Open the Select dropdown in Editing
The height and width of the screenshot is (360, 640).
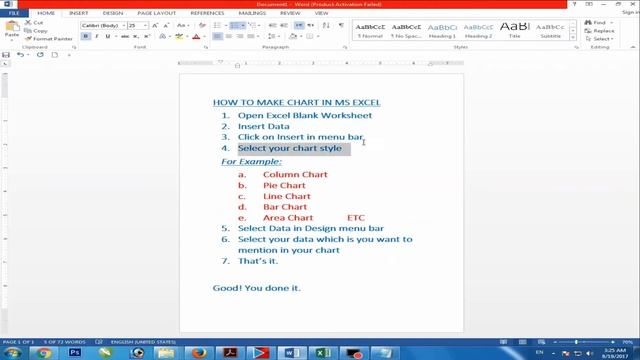point(599,39)
